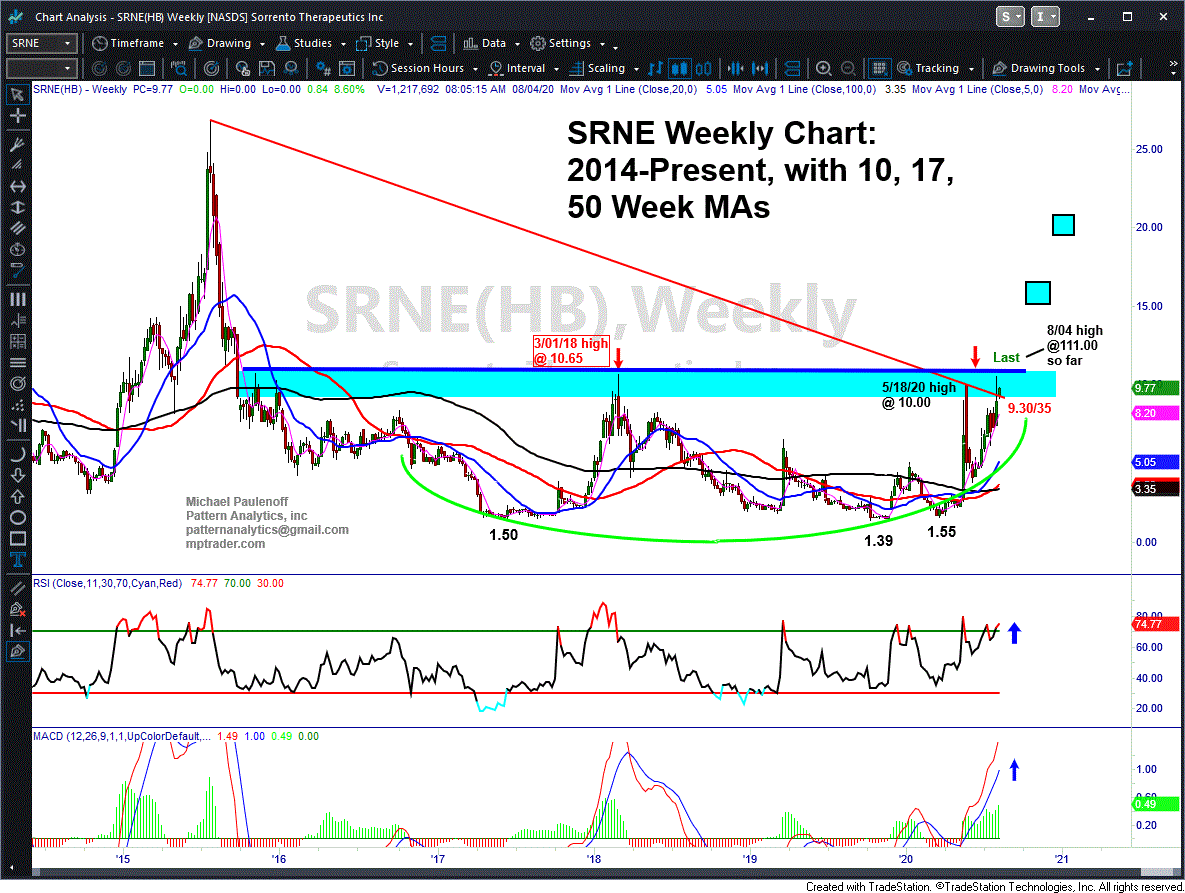Screen dimensions: 1185x893
Task: Show more toolbar items via overflow chevron
Action: coord(1174,69)
